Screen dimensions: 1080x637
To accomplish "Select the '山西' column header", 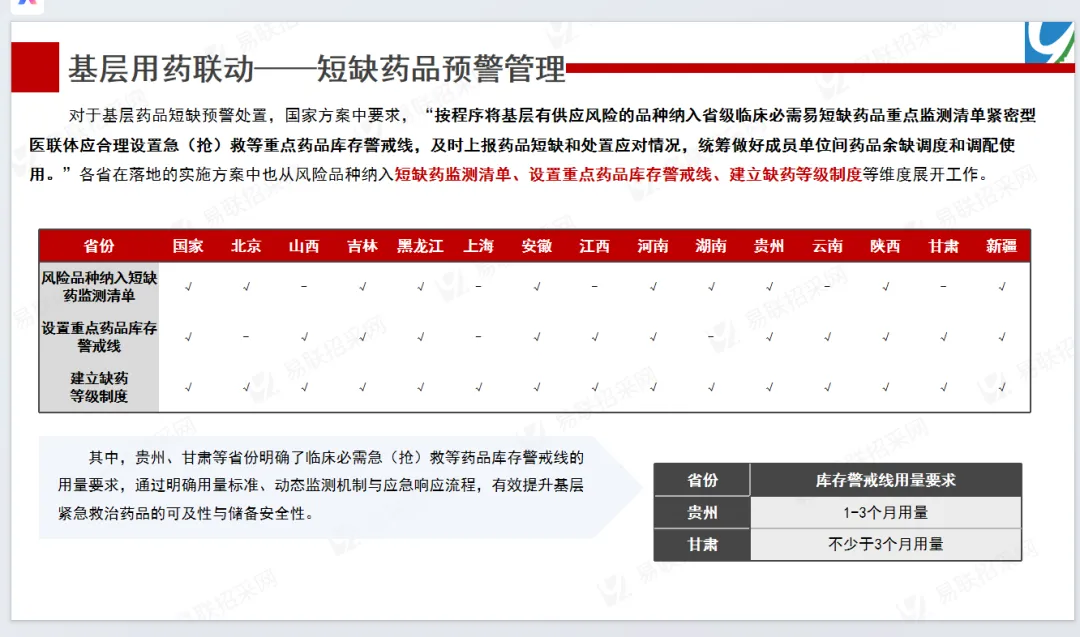I will click(x=304, y=246).
